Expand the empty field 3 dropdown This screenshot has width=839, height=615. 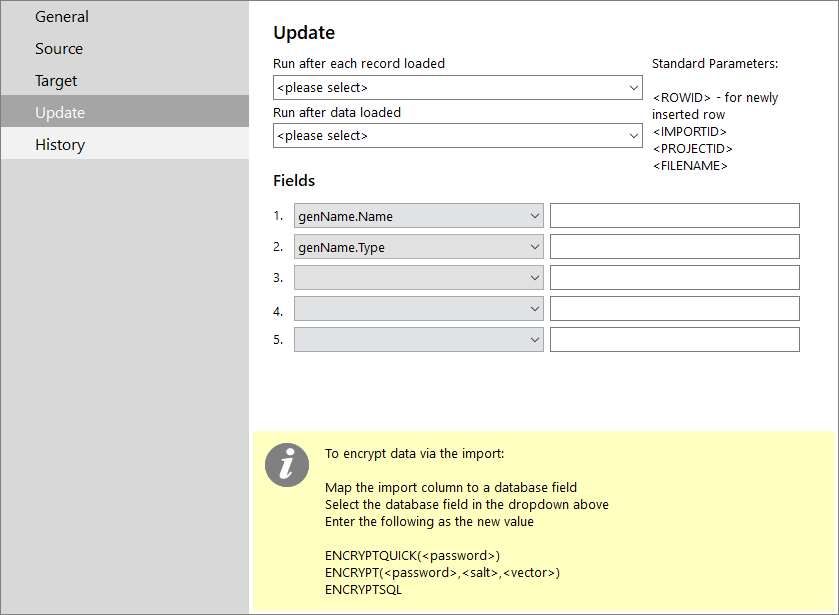pyautogui.click(x=418, y=278)
